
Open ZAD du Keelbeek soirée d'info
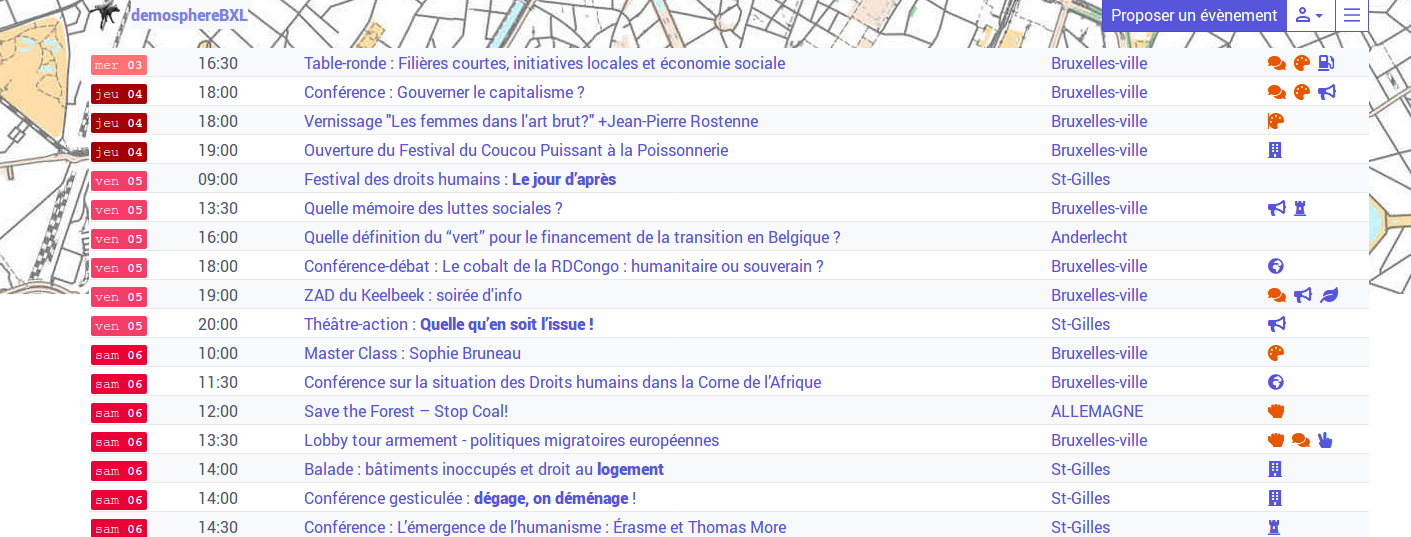pyautogui.click(x=413, y=295)
